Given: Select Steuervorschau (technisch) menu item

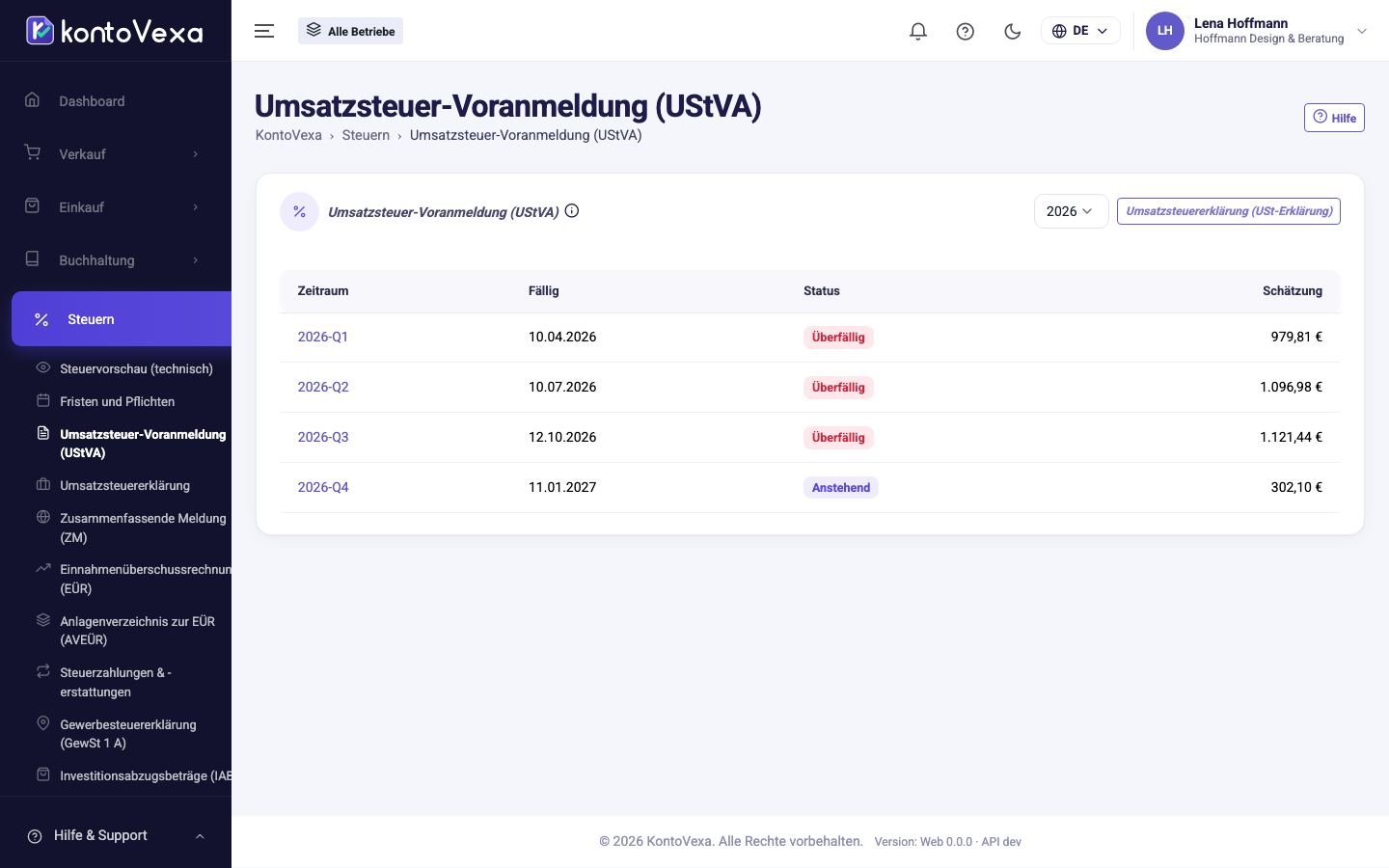Looking at the screenshot, I should click(x=136, y=368).
